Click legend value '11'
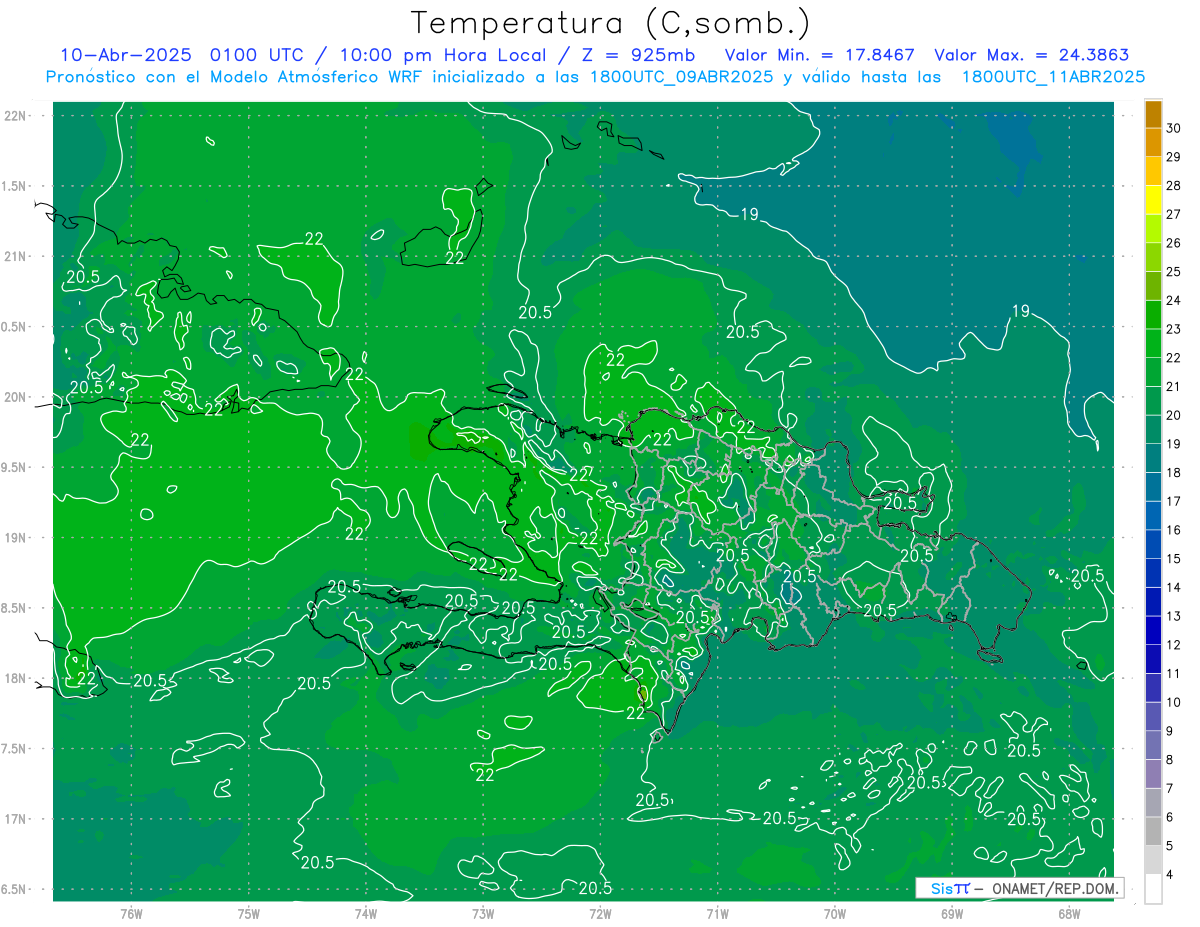Viewport: 1200px width, 927px height. click(1174, 674)
